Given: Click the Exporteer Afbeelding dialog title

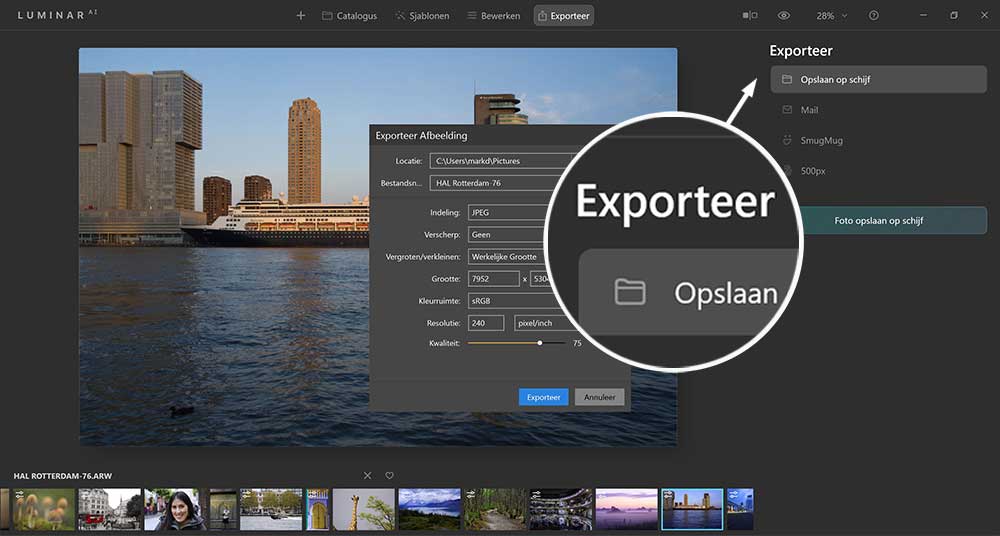Looking at the screenshot, I should click(422, 135).
